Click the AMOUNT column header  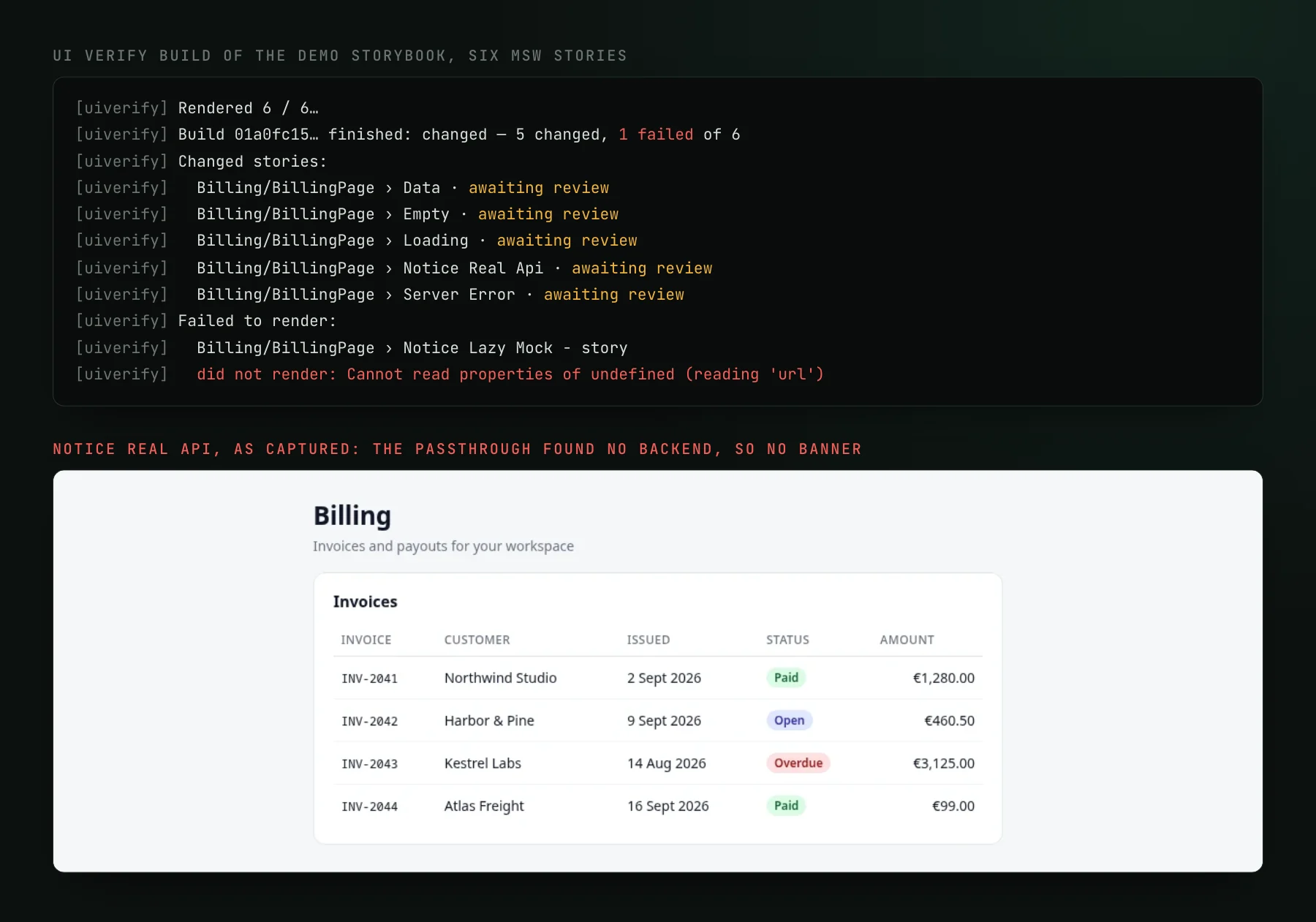[x=907, y=640]
